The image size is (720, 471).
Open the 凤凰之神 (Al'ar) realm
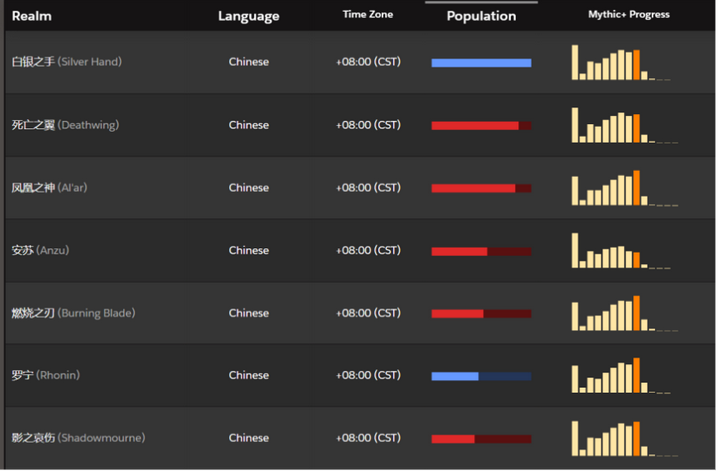point(49,187)
